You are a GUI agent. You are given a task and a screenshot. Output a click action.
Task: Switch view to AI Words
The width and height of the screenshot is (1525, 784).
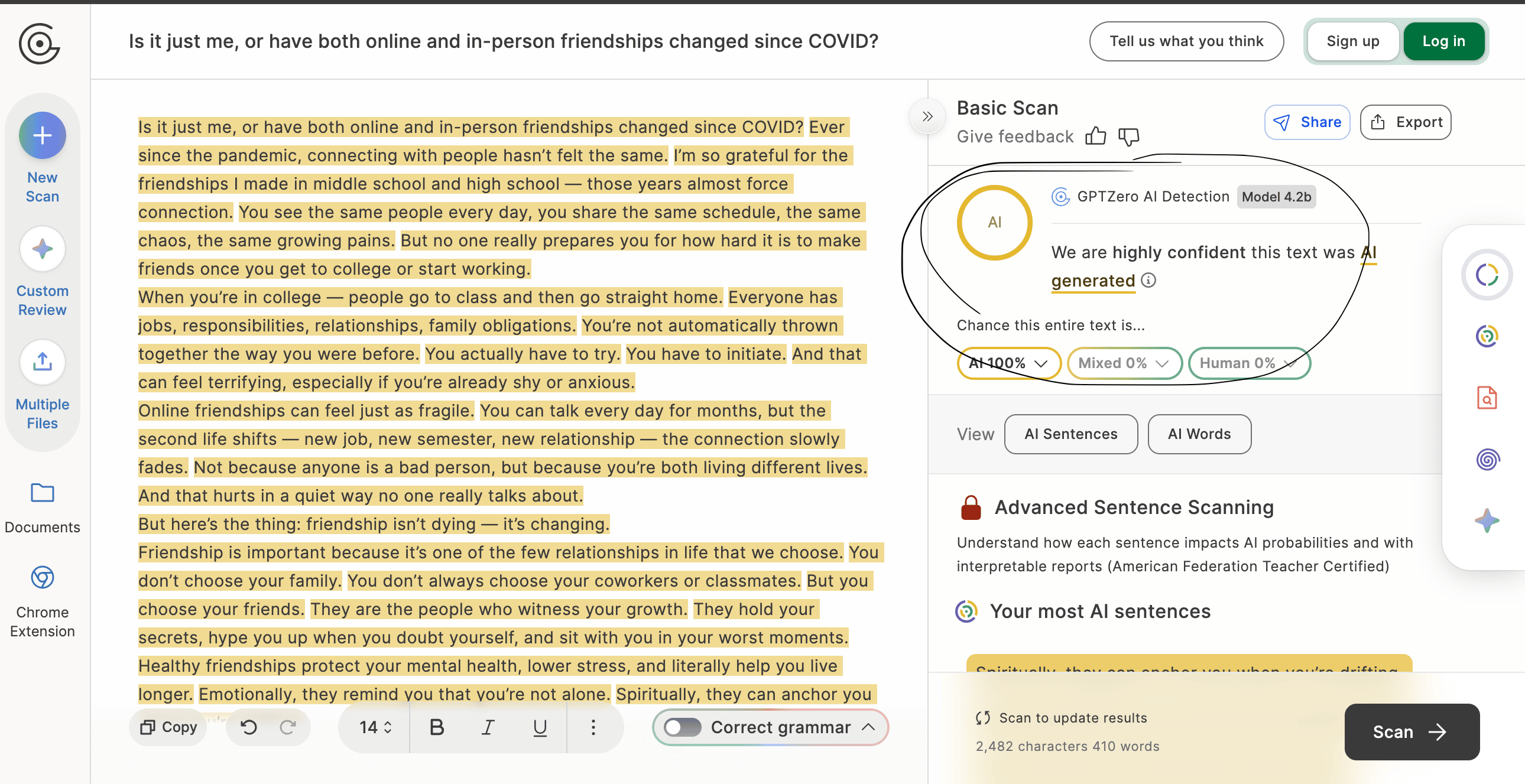pyautogui.click(x=1199, y=434)
